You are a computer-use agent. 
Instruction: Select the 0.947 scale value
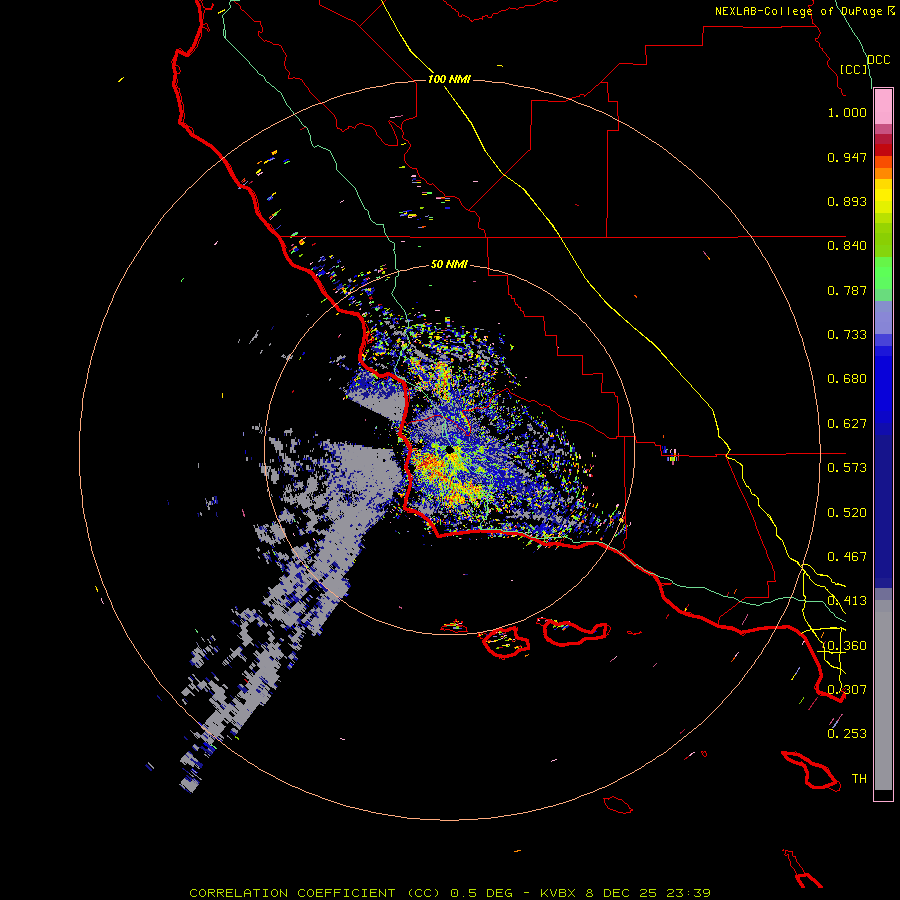tap(847, 157)
